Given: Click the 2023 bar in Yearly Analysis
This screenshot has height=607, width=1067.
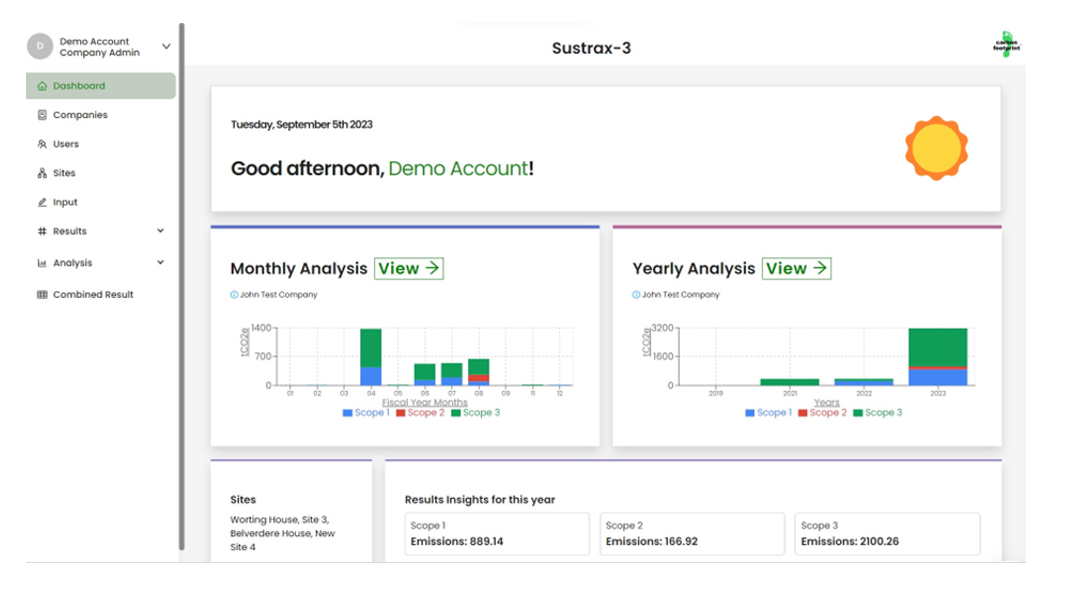Looking at the screenshot, I should pos(936,355).
